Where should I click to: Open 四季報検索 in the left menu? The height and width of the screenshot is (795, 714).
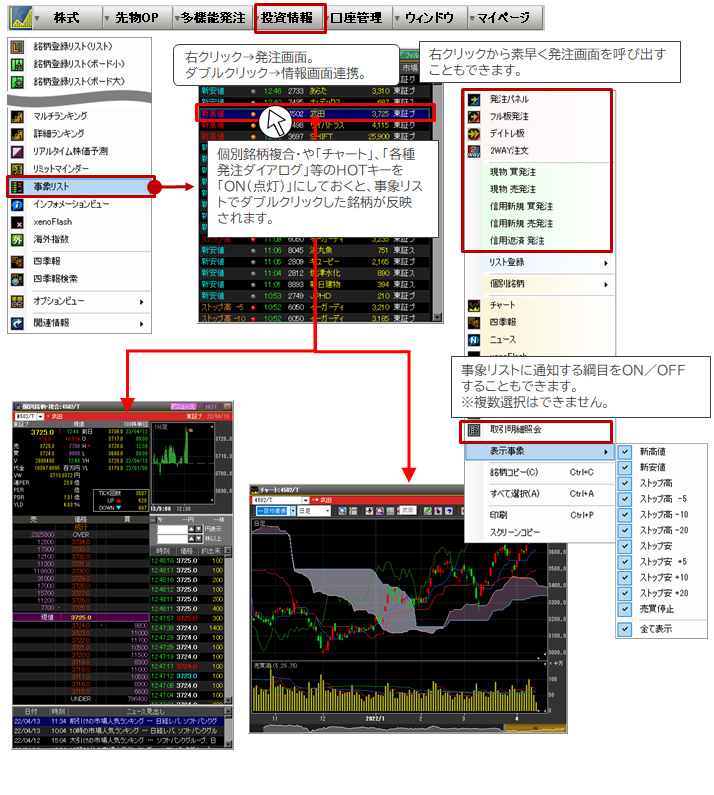point(79,279)
